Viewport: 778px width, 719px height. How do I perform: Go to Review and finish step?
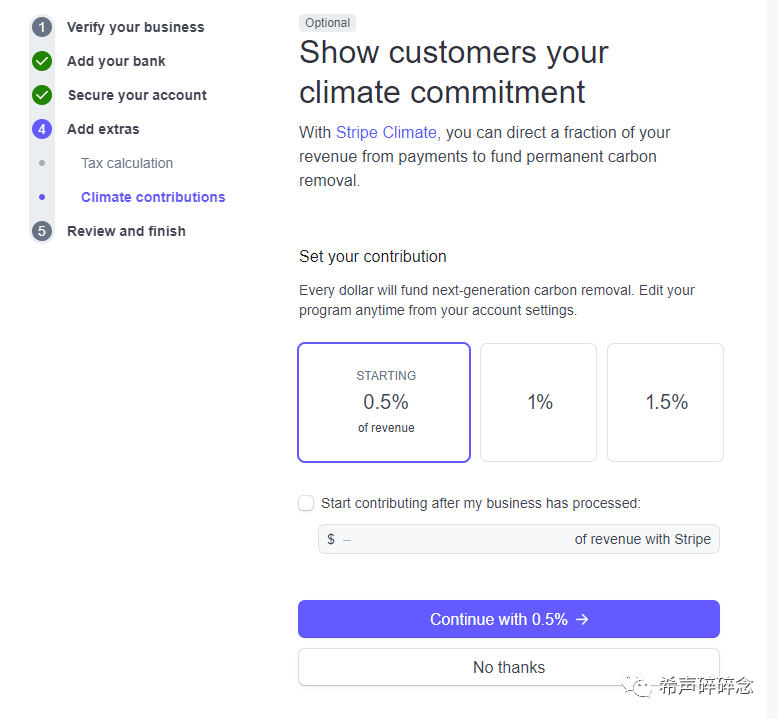(x=126, y=231)
